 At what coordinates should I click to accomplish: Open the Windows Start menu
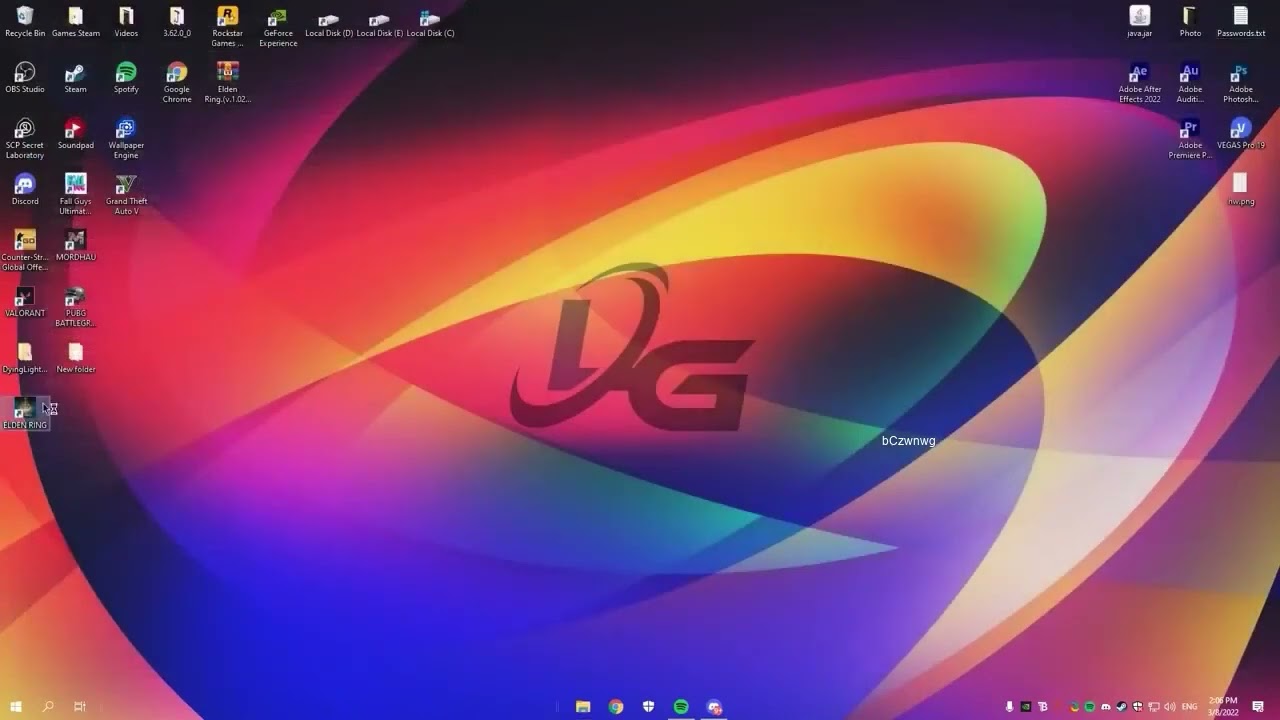(16, 707)
